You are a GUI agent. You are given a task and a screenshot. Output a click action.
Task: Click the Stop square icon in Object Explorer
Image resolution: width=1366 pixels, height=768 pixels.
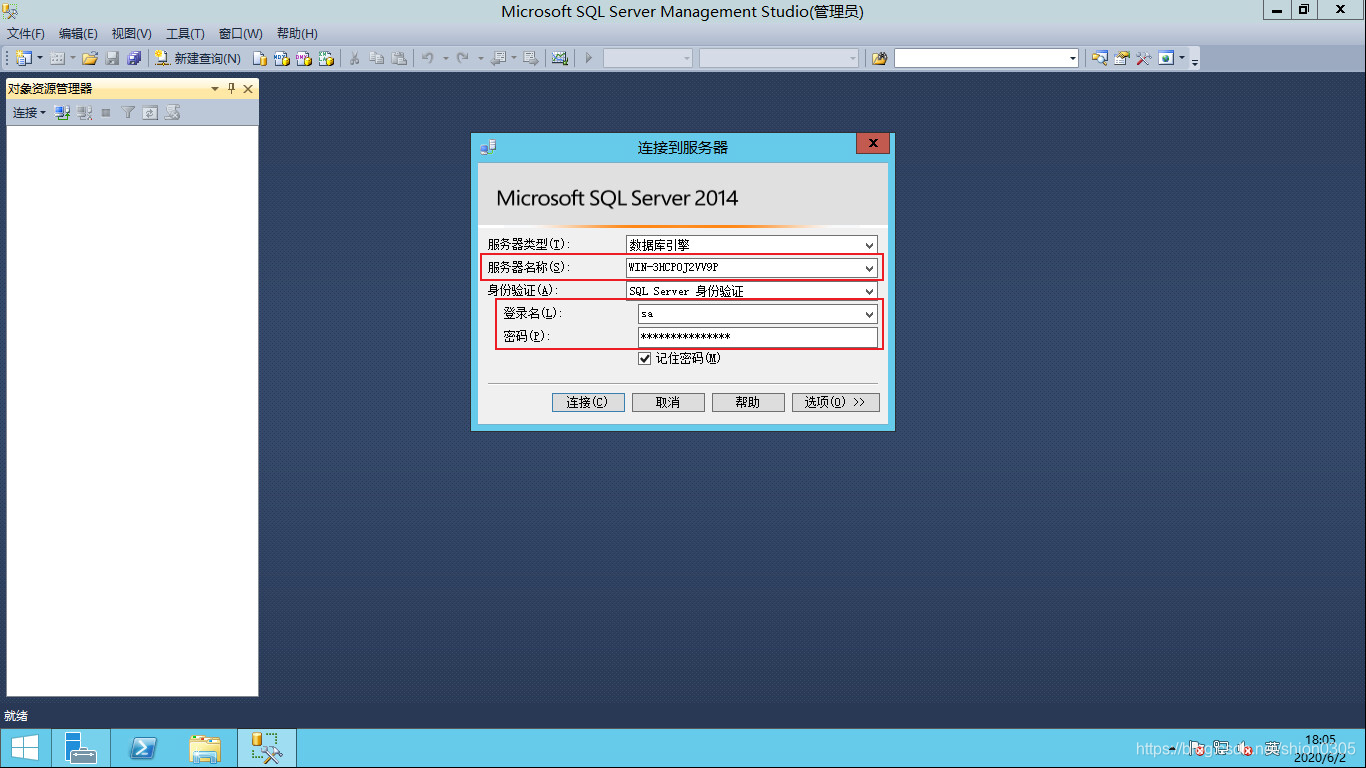pos(106,113)
